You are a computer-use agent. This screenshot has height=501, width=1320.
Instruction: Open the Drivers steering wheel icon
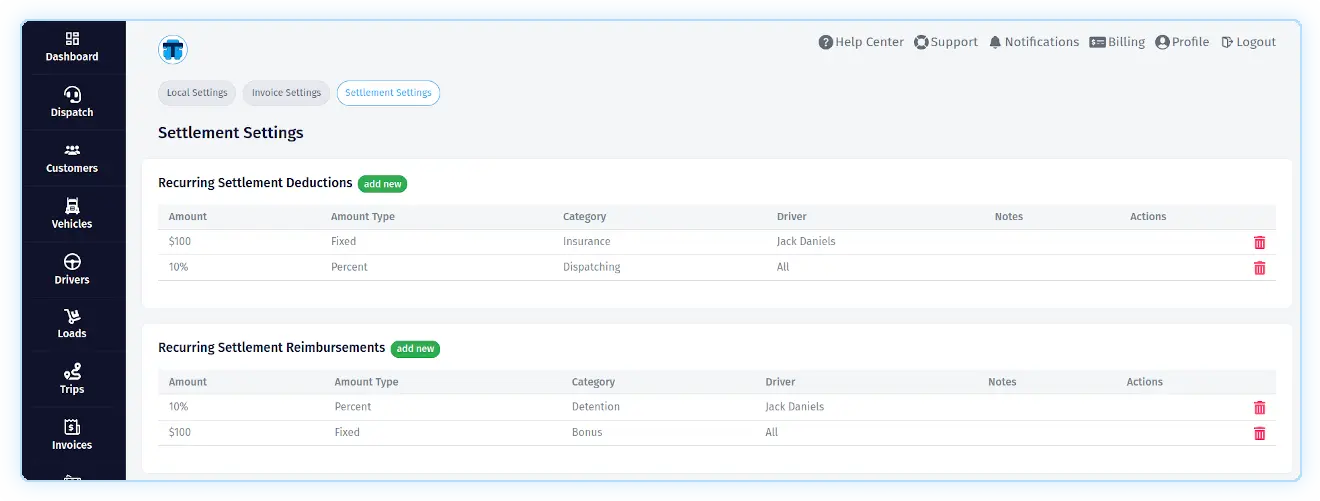[72, 262]
